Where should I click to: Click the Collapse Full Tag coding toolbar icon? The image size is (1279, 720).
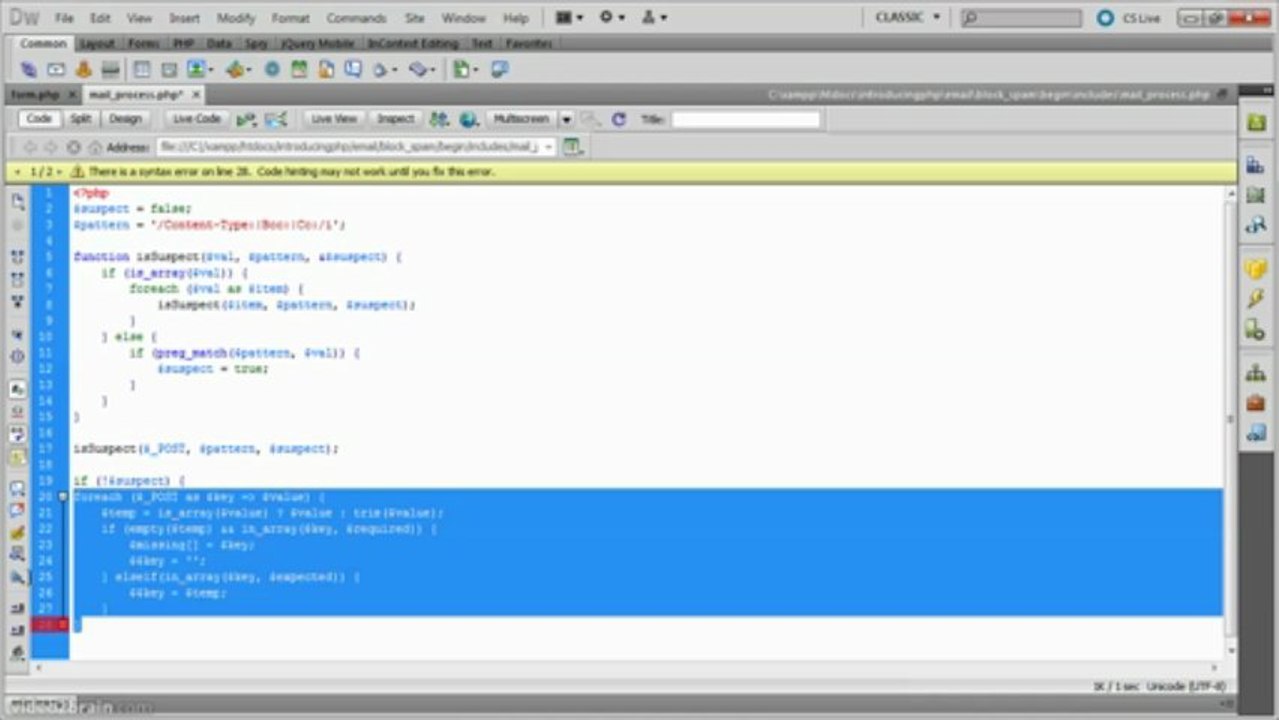18,257
